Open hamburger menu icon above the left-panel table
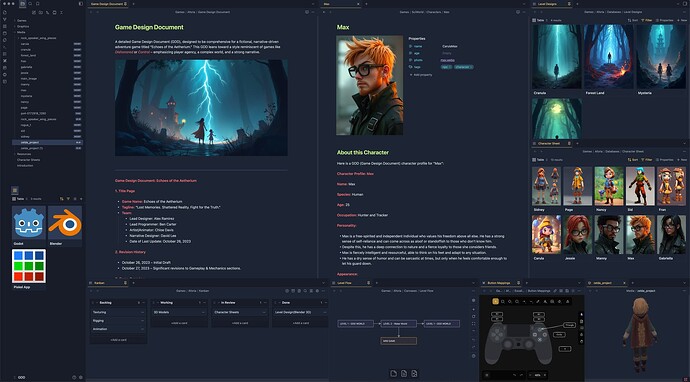Image resolution: width=690 pixels, height=382 pixels. [x=15, y=190]
